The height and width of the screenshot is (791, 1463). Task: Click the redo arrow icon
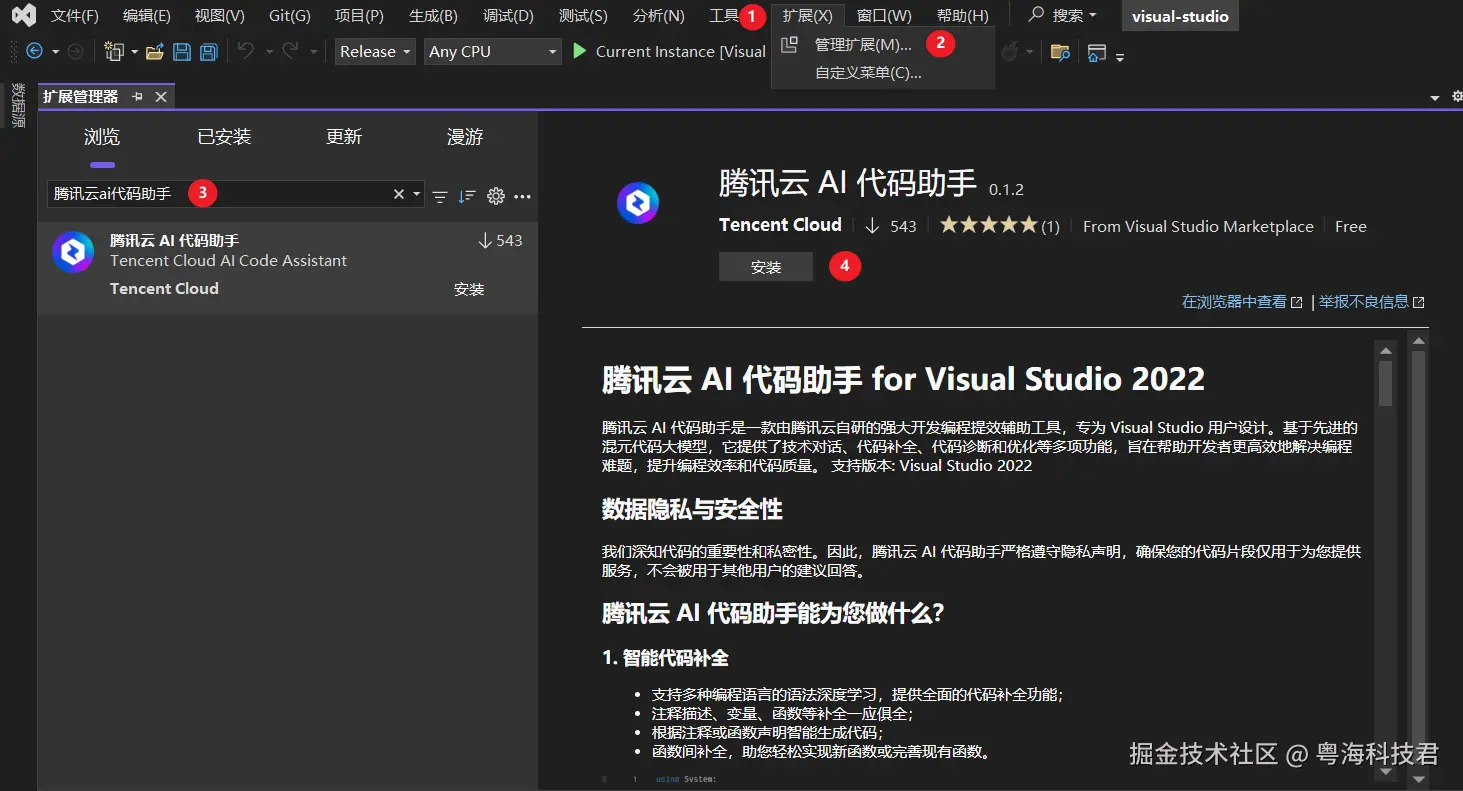pyautogui.click(x=290, y=51)
